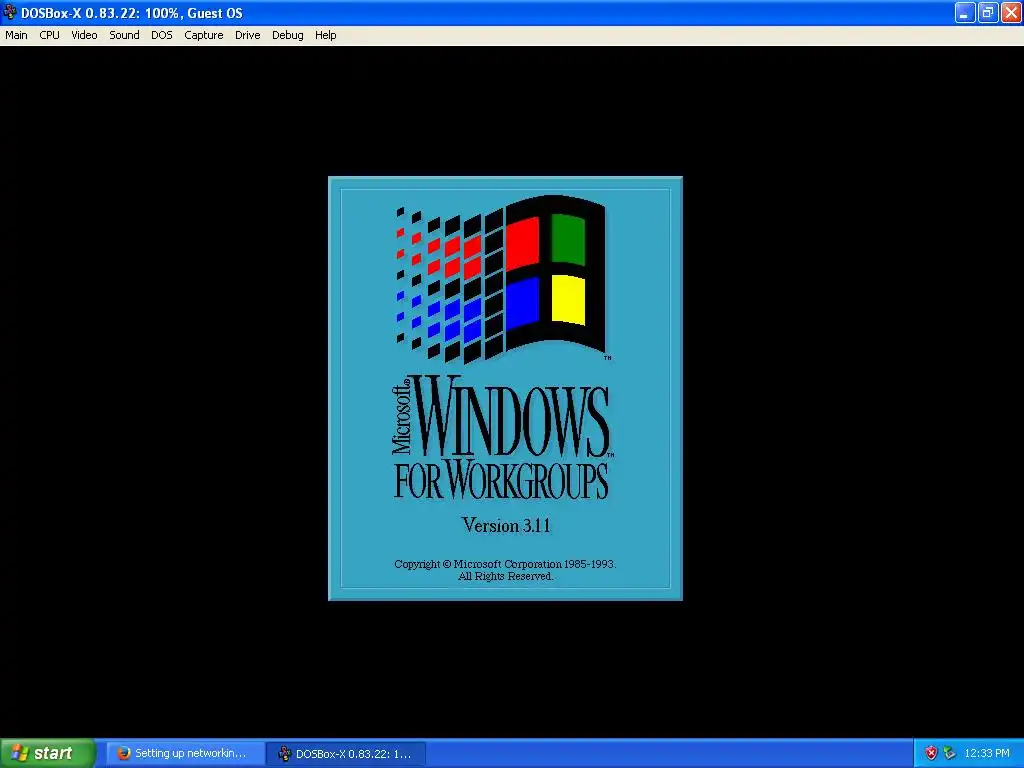Screen dimensions: 1024x768
Task: Click the DOSBox-X title bar icon
Action: [x=10, y=12]
